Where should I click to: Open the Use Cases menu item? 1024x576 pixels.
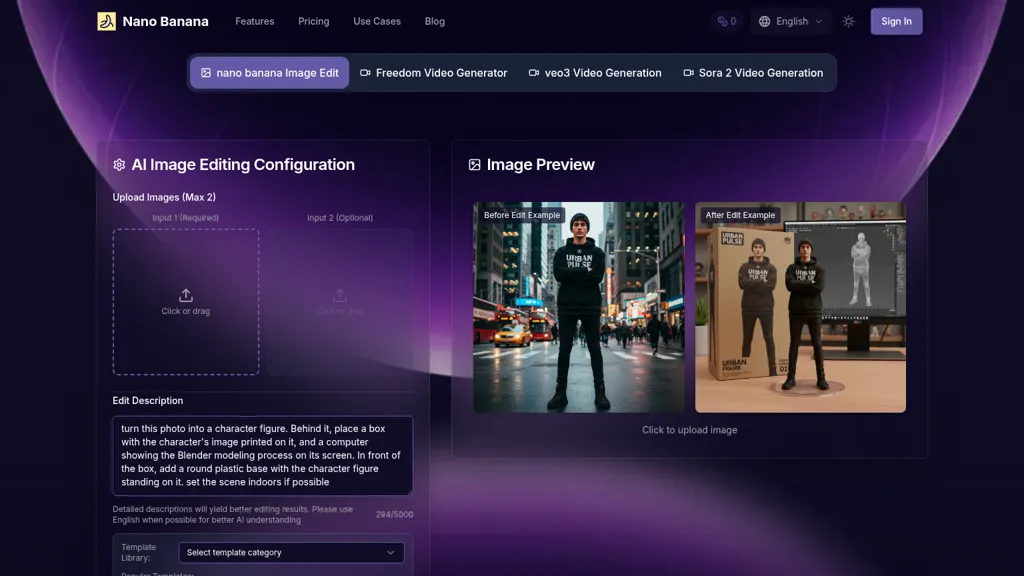[x=377, y=22]
